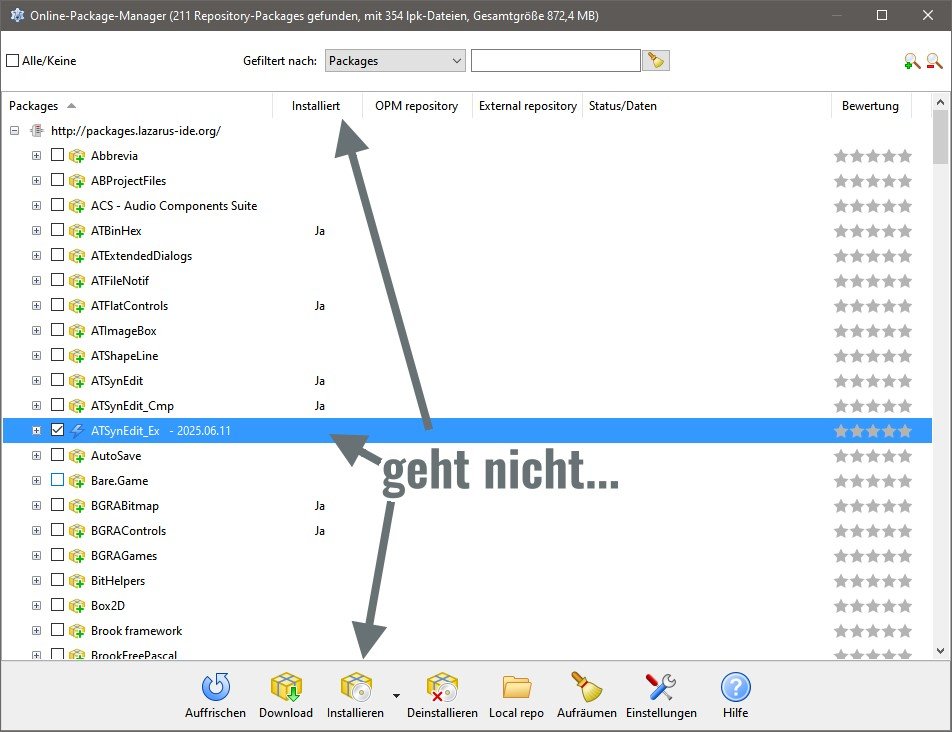Expand the ATSynEdit_Ex tree node

(36, 431)
